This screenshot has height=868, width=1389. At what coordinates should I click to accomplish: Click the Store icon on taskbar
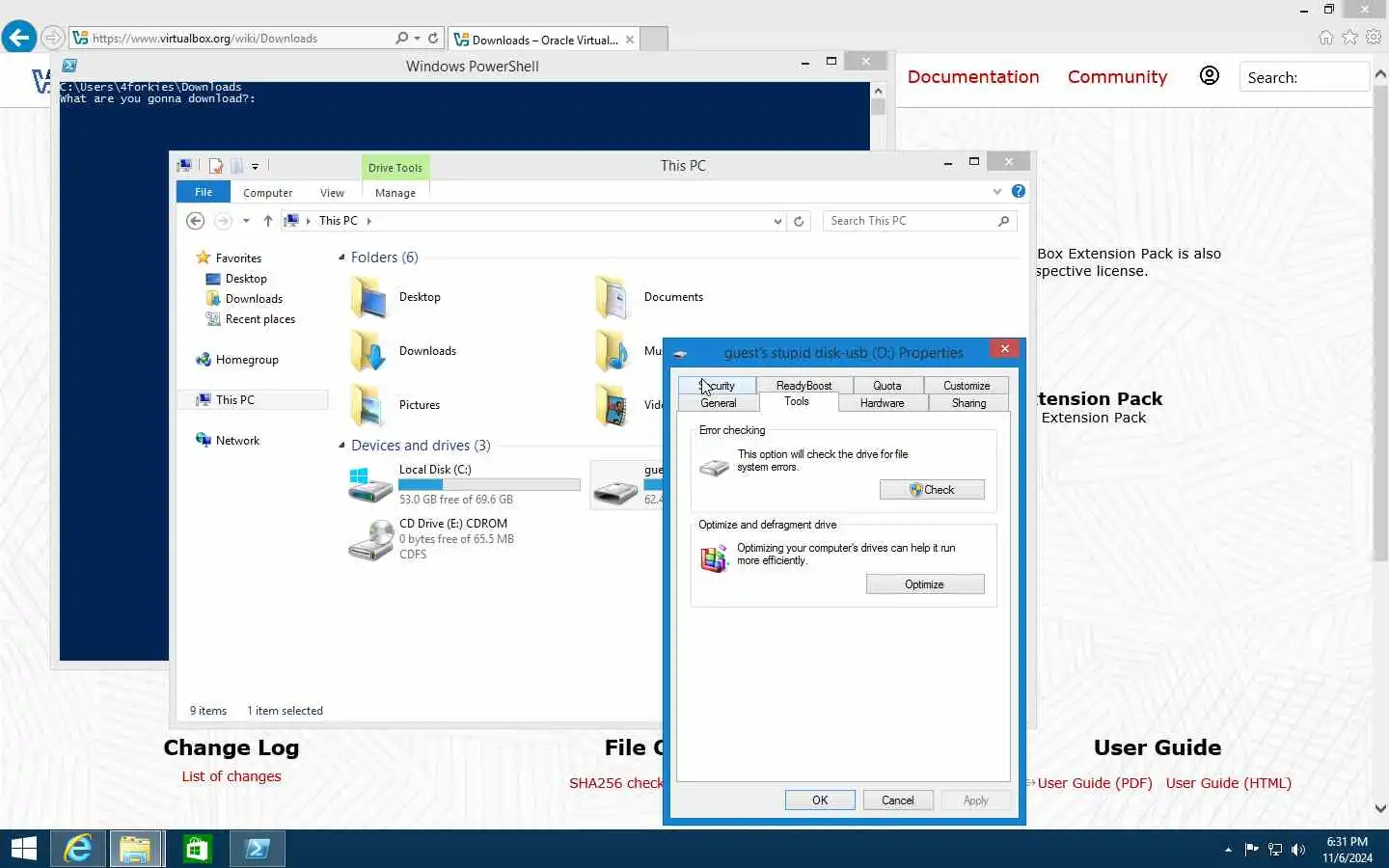click(197, 849)
